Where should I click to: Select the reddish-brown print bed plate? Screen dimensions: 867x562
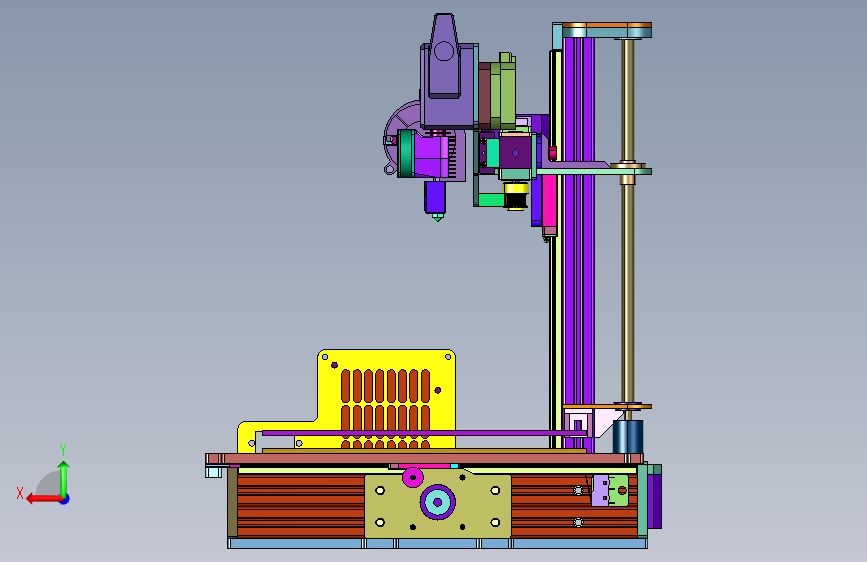click(424, 459)
